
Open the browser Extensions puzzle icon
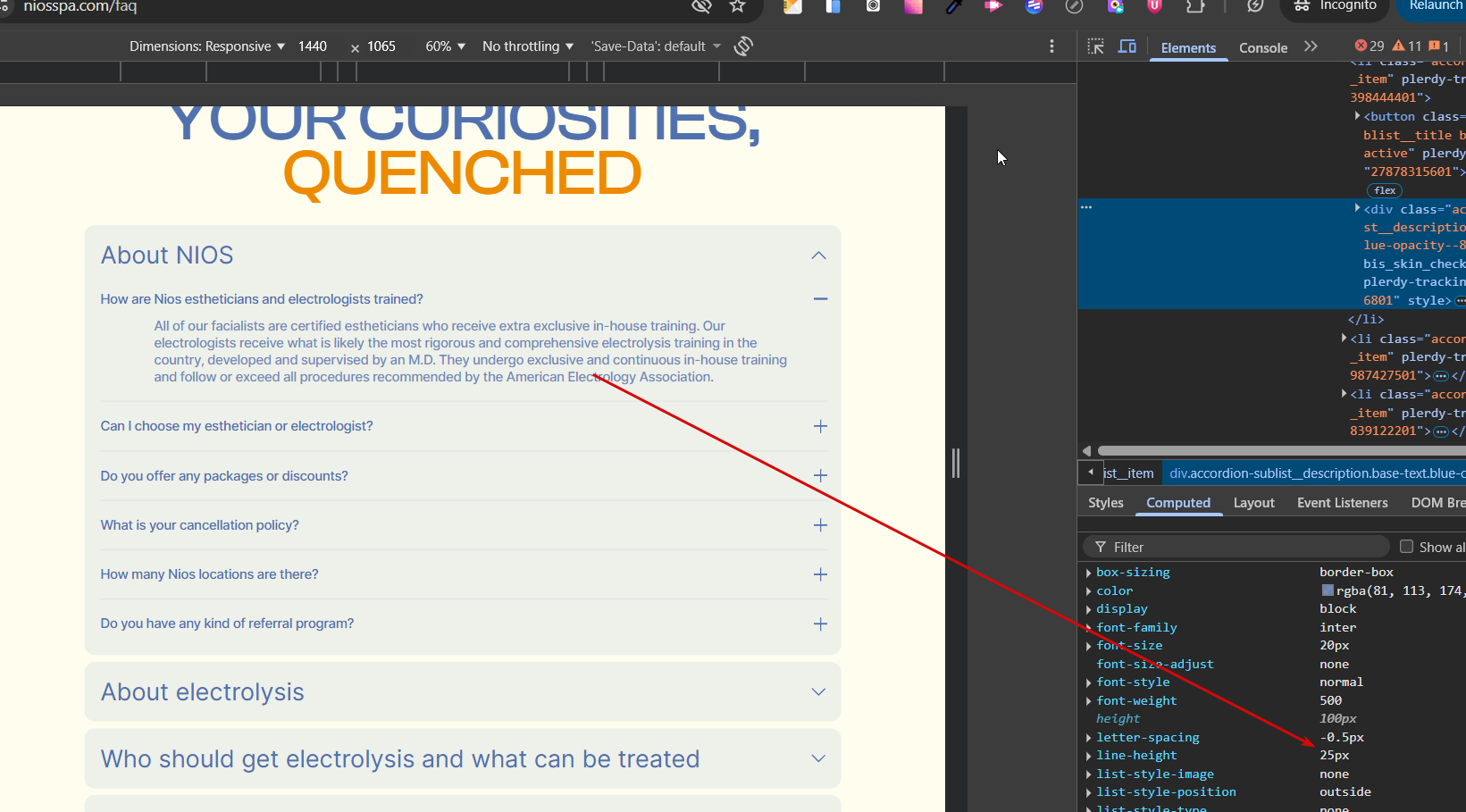coord(1195,6)
